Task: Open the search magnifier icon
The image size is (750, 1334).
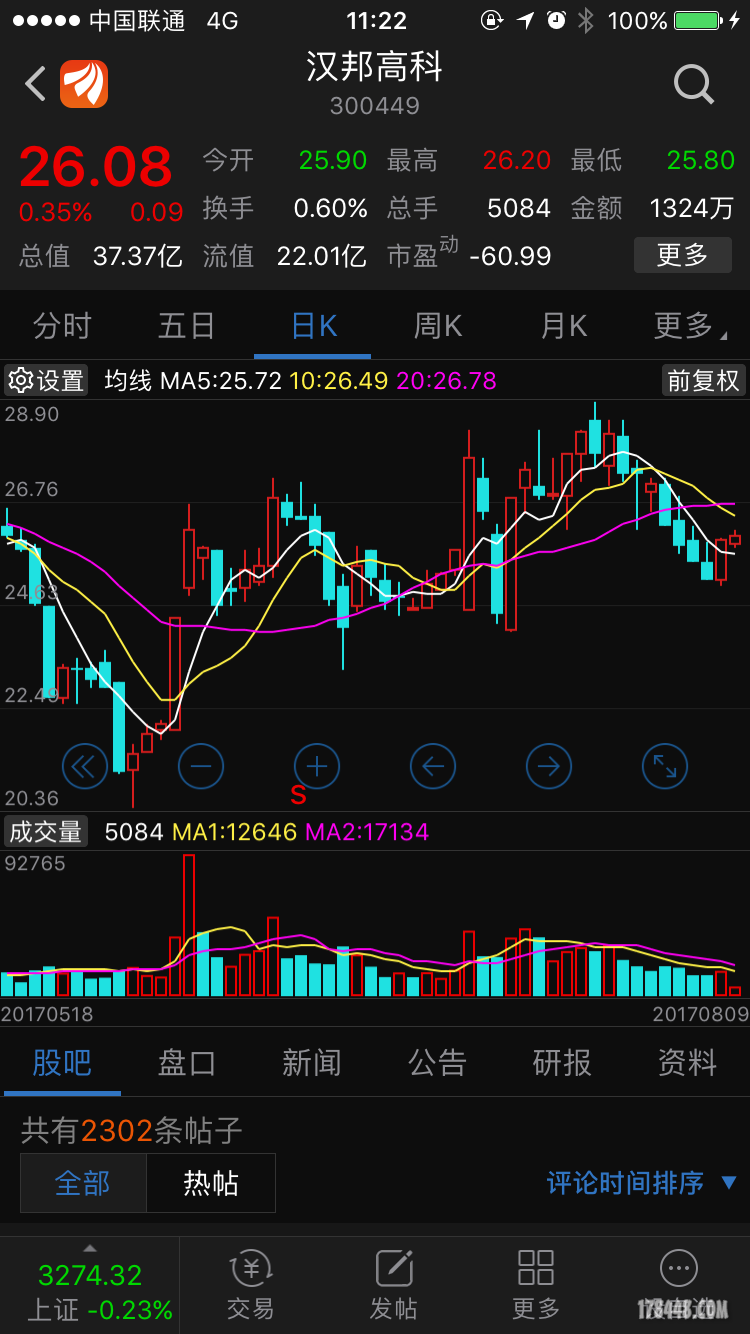Action: coord(694,85)
